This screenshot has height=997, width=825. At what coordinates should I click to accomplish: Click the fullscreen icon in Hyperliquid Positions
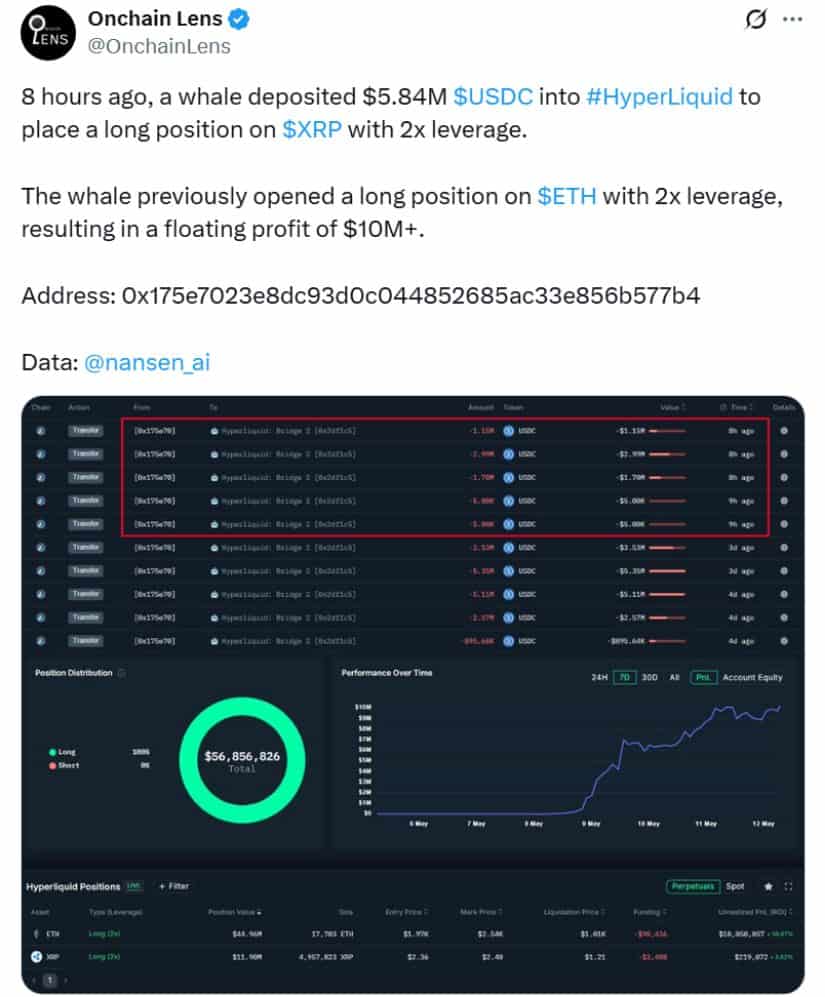point(788,886)
